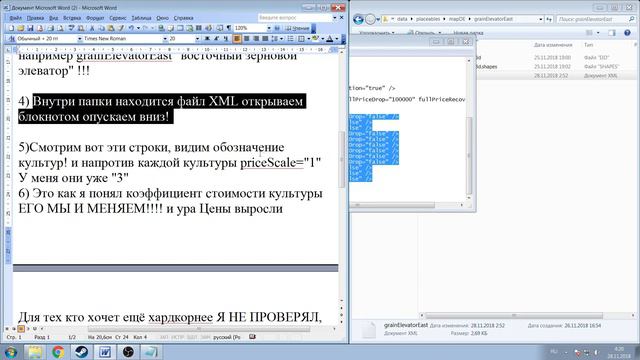Open the Справка menu
The height and width of the screenshot is (360, 640).
point(184,18)
